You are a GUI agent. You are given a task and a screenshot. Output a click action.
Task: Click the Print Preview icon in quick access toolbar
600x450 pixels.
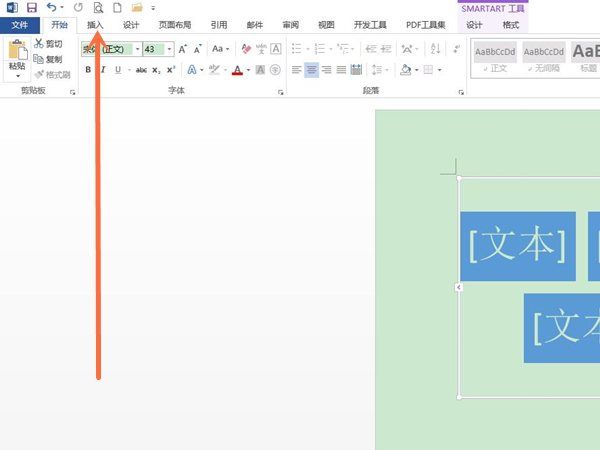pos(98,7)
